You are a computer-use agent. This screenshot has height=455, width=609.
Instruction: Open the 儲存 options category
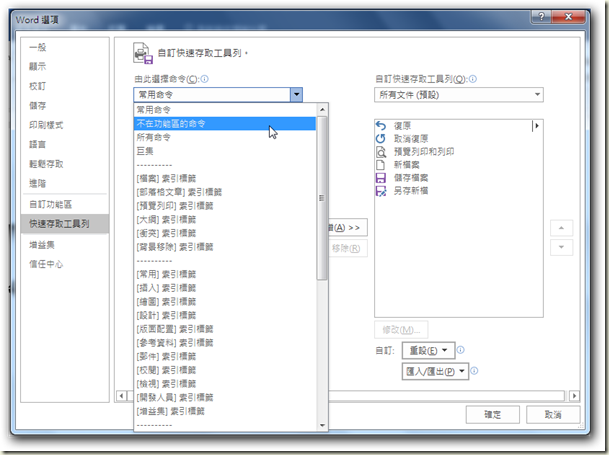[x=65, y=106]
